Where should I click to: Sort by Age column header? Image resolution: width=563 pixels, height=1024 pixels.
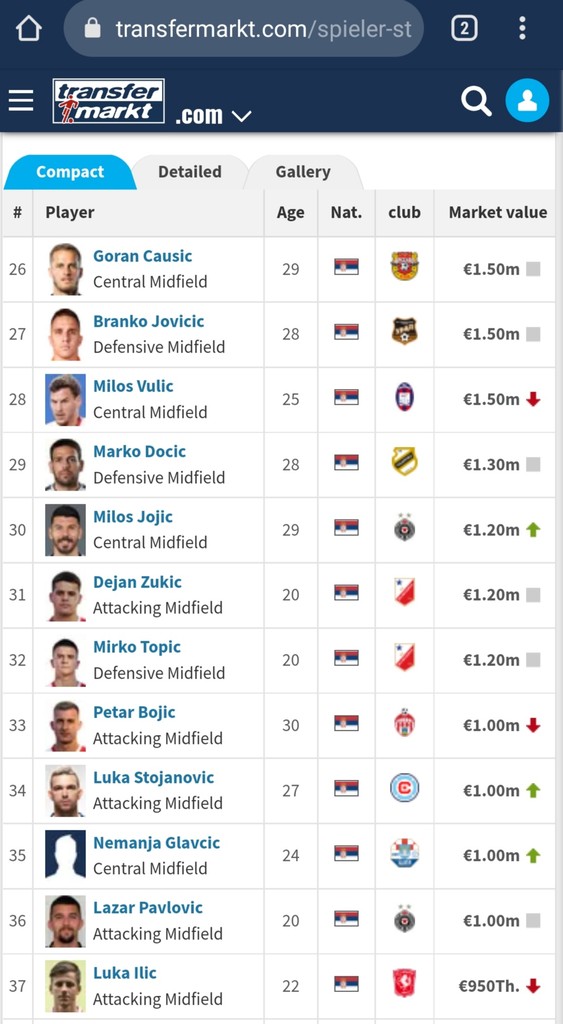click(x=291, y=213)
